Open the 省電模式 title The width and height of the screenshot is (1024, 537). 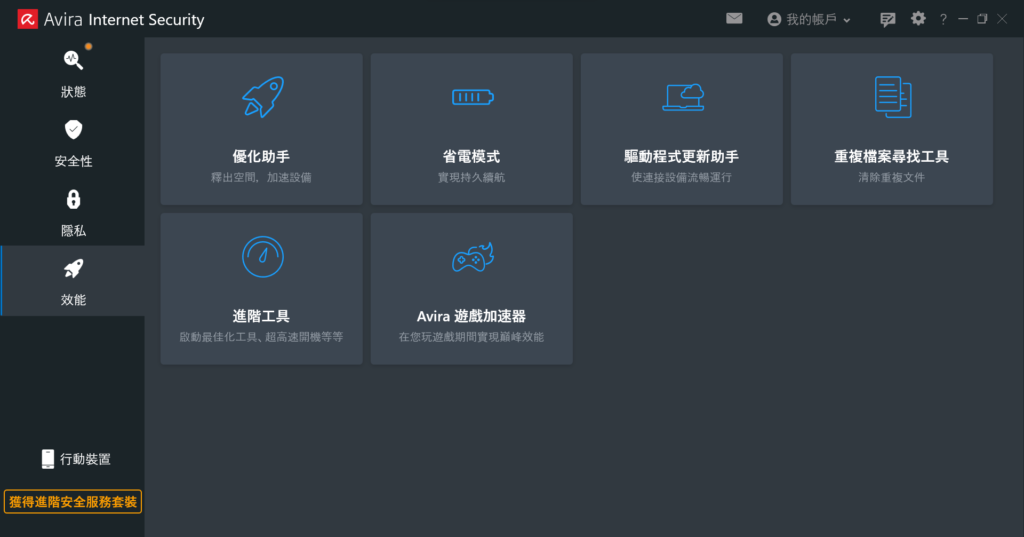[472, 156]
